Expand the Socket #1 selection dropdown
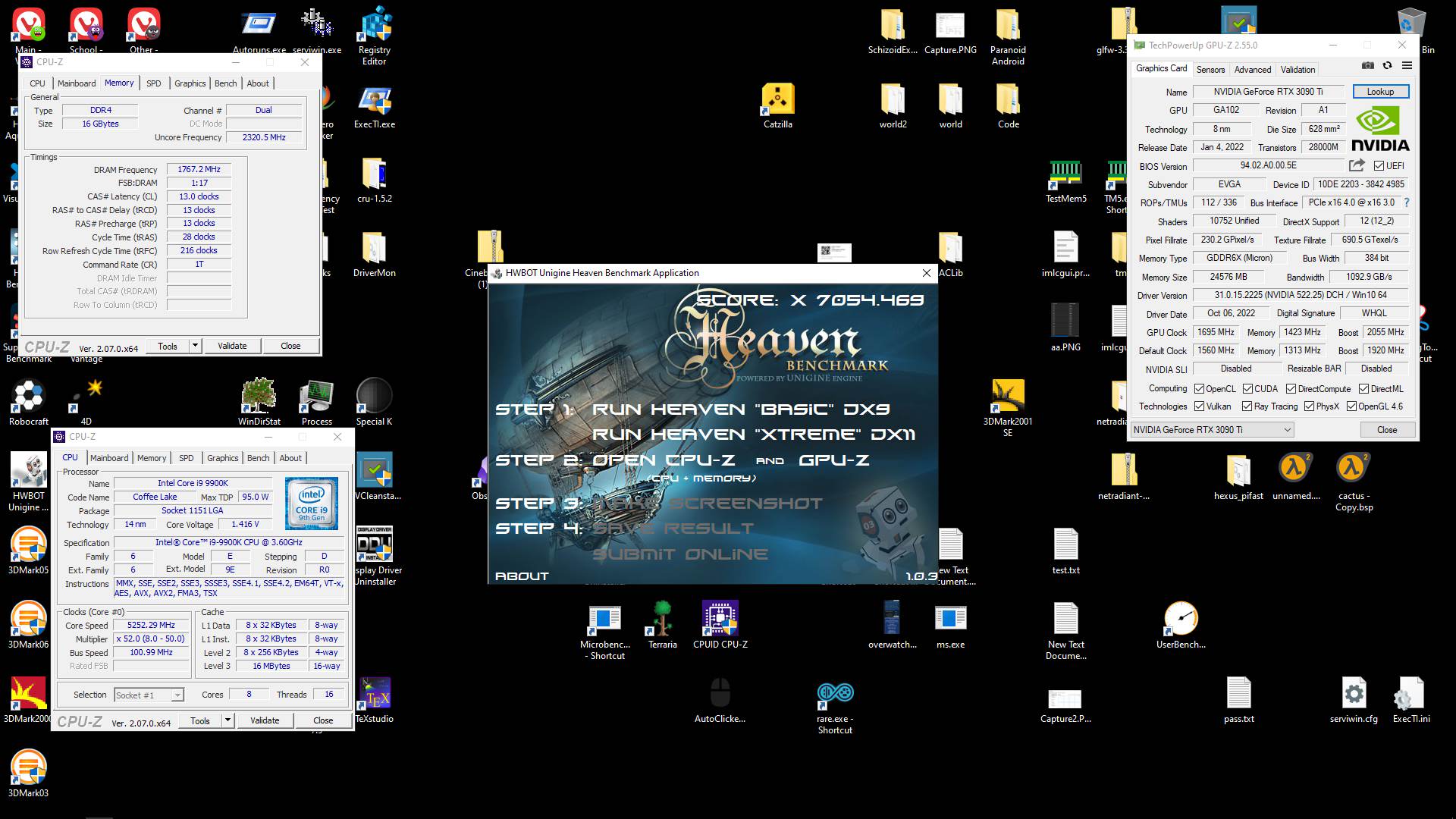The image size is (1456, 819). pyautogui.click(x=149, y=695)
